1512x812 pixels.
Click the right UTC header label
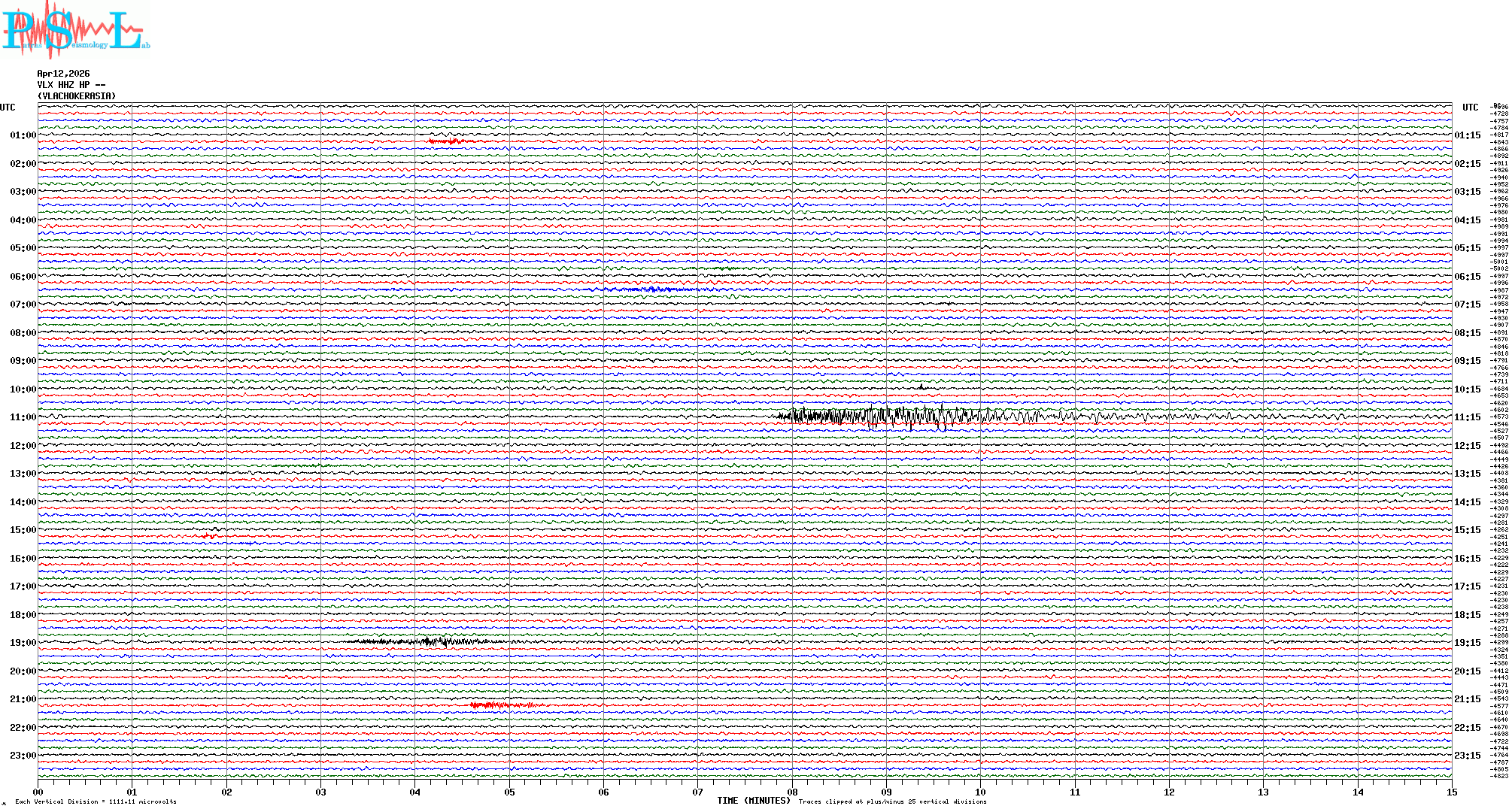pyautogui.click(x=1470, y=108)
